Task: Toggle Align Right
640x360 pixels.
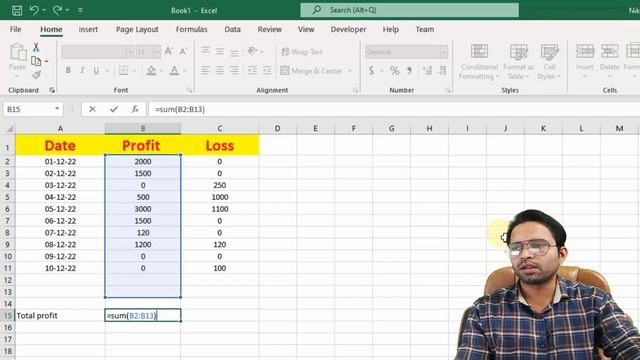Action: (234, 71)
